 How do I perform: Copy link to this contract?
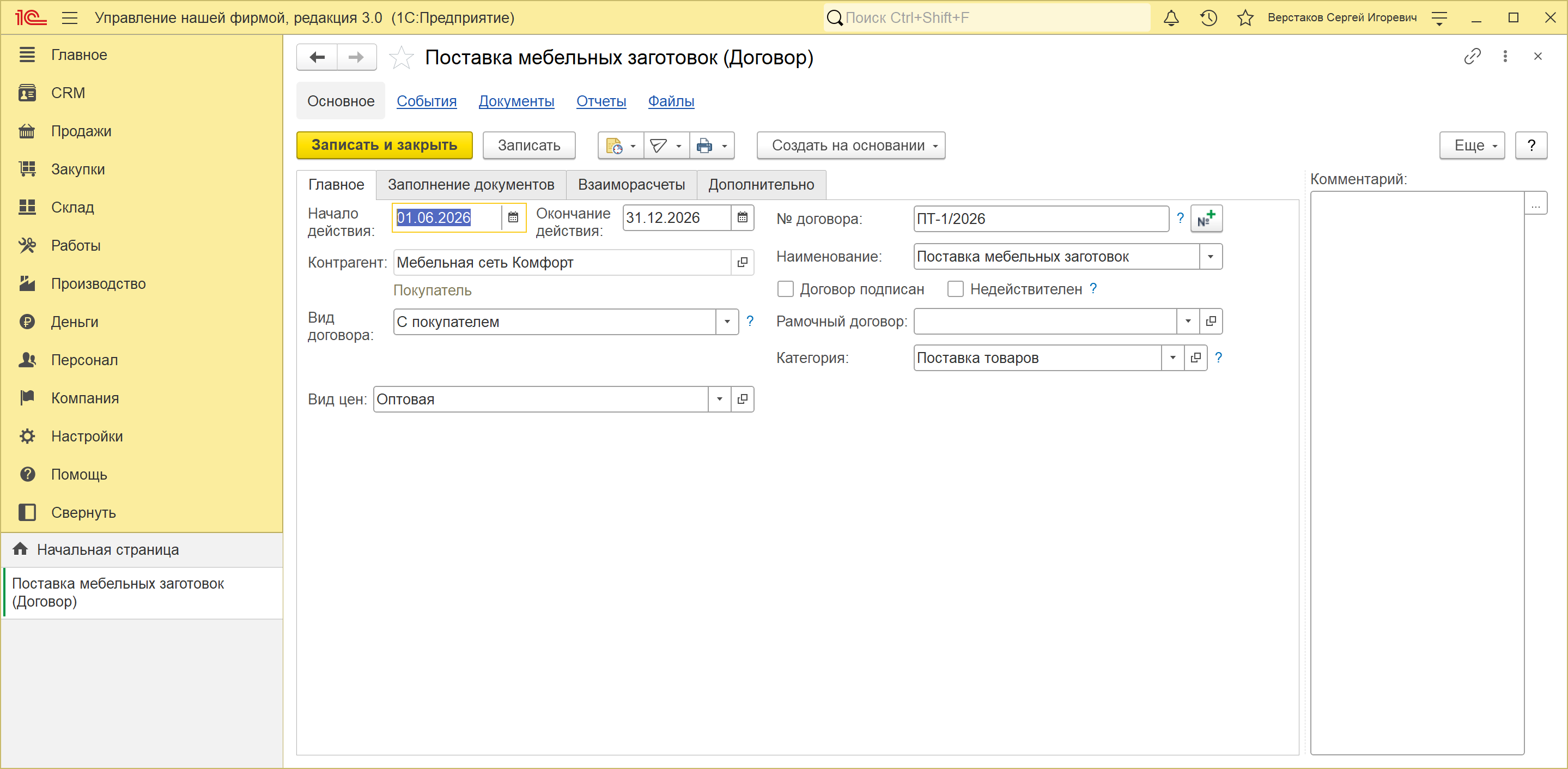pos(1472,57)
